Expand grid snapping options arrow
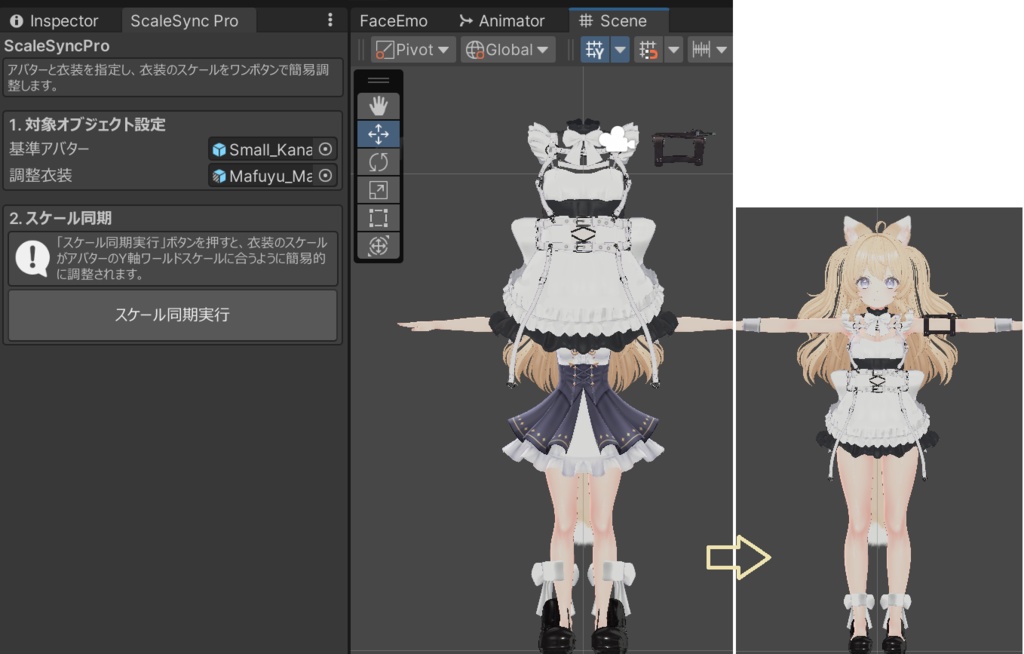Image resolution: width=1024 pixels, height=654 pixels. click(673, 50)
